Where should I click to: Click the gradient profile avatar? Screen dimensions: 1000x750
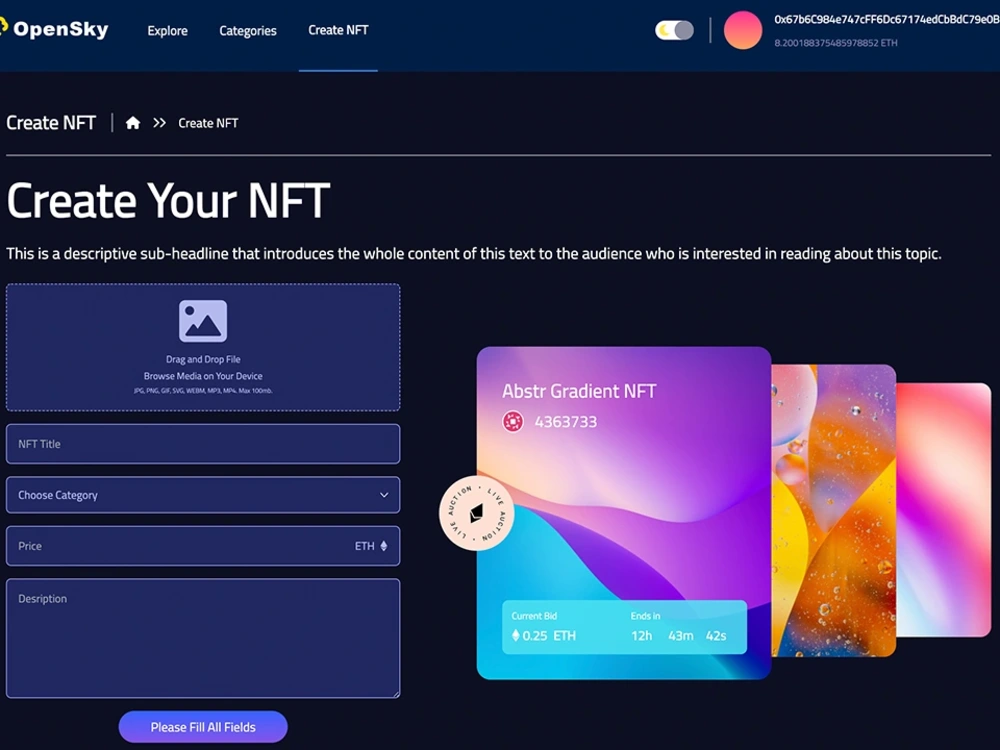click(x=742, y=30)
